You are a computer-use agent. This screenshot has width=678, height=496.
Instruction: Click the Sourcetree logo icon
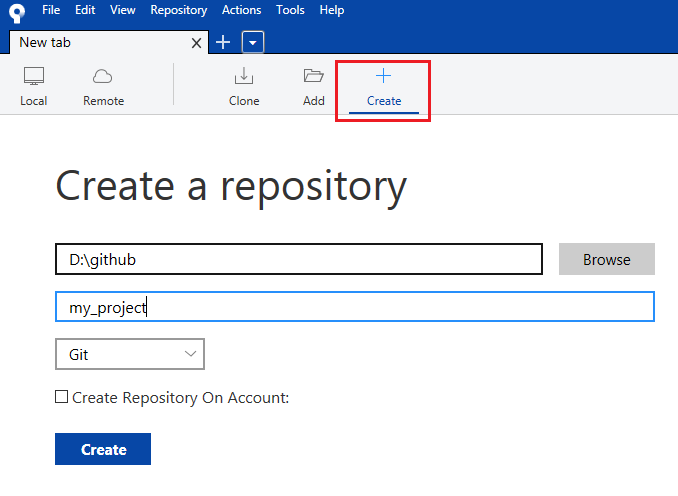[x=16, y=12]
